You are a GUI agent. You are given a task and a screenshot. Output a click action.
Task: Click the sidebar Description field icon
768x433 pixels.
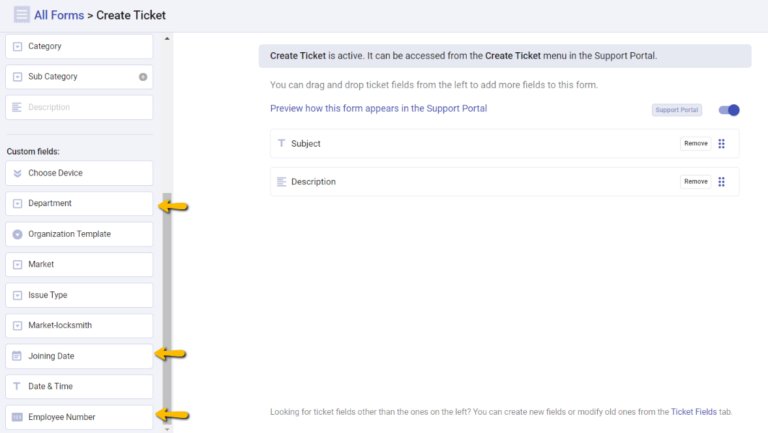click(x=17, y=107)
